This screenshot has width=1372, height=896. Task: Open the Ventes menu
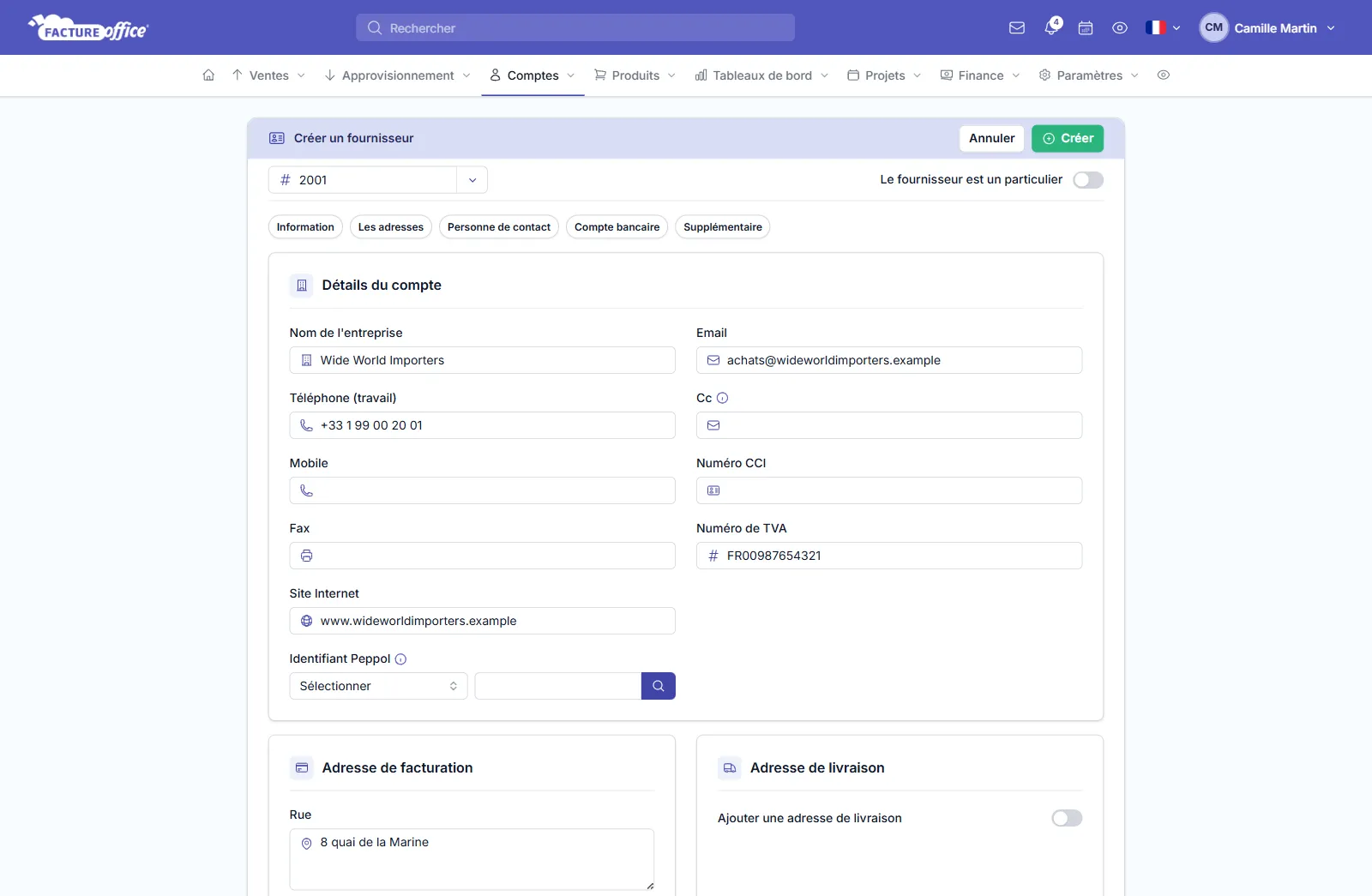point(268,75)
